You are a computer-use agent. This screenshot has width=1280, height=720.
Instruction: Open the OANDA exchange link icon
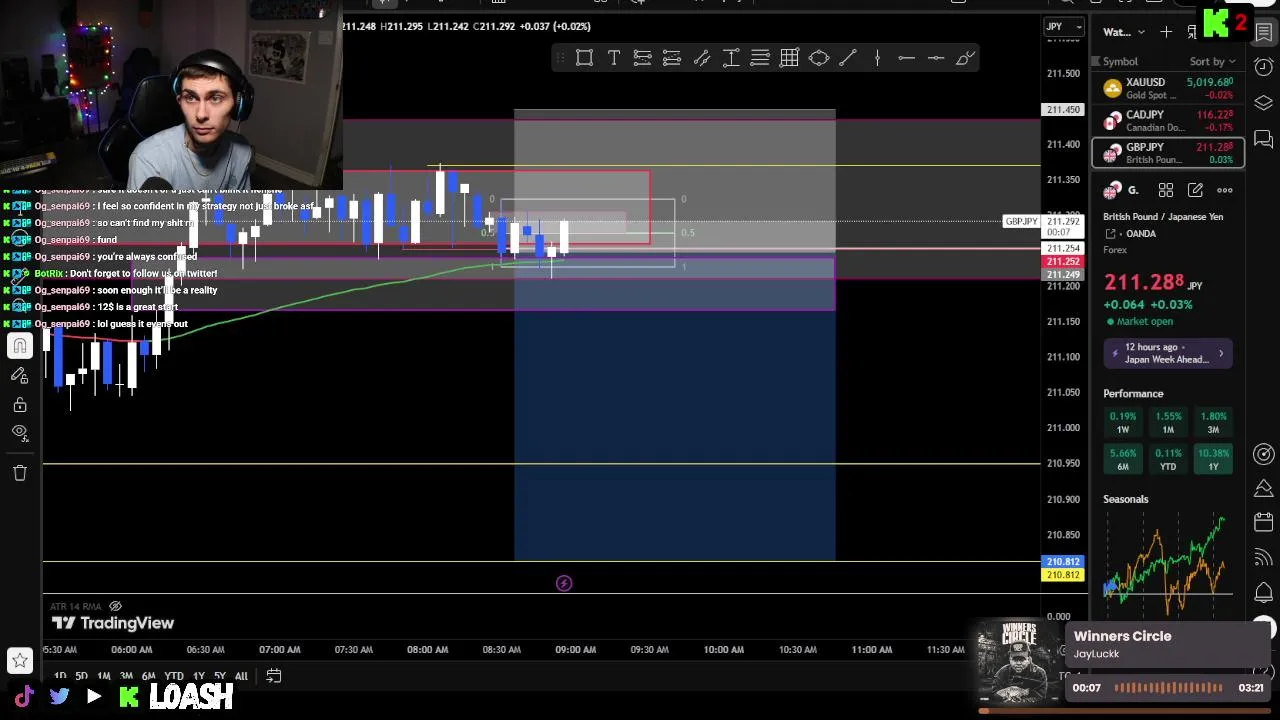point(1110,234)
